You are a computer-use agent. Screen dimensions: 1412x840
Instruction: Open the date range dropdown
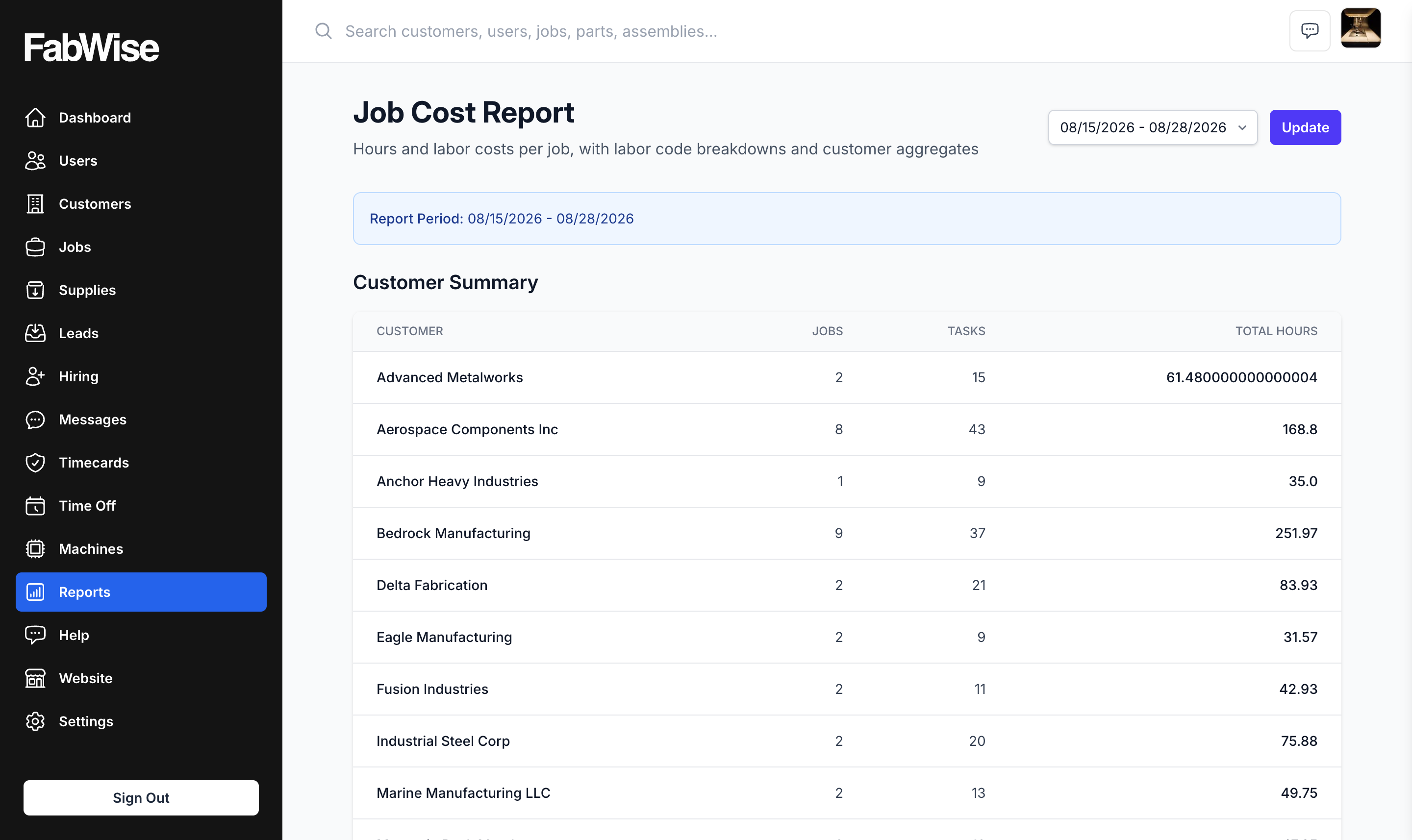click(1153, 127)
